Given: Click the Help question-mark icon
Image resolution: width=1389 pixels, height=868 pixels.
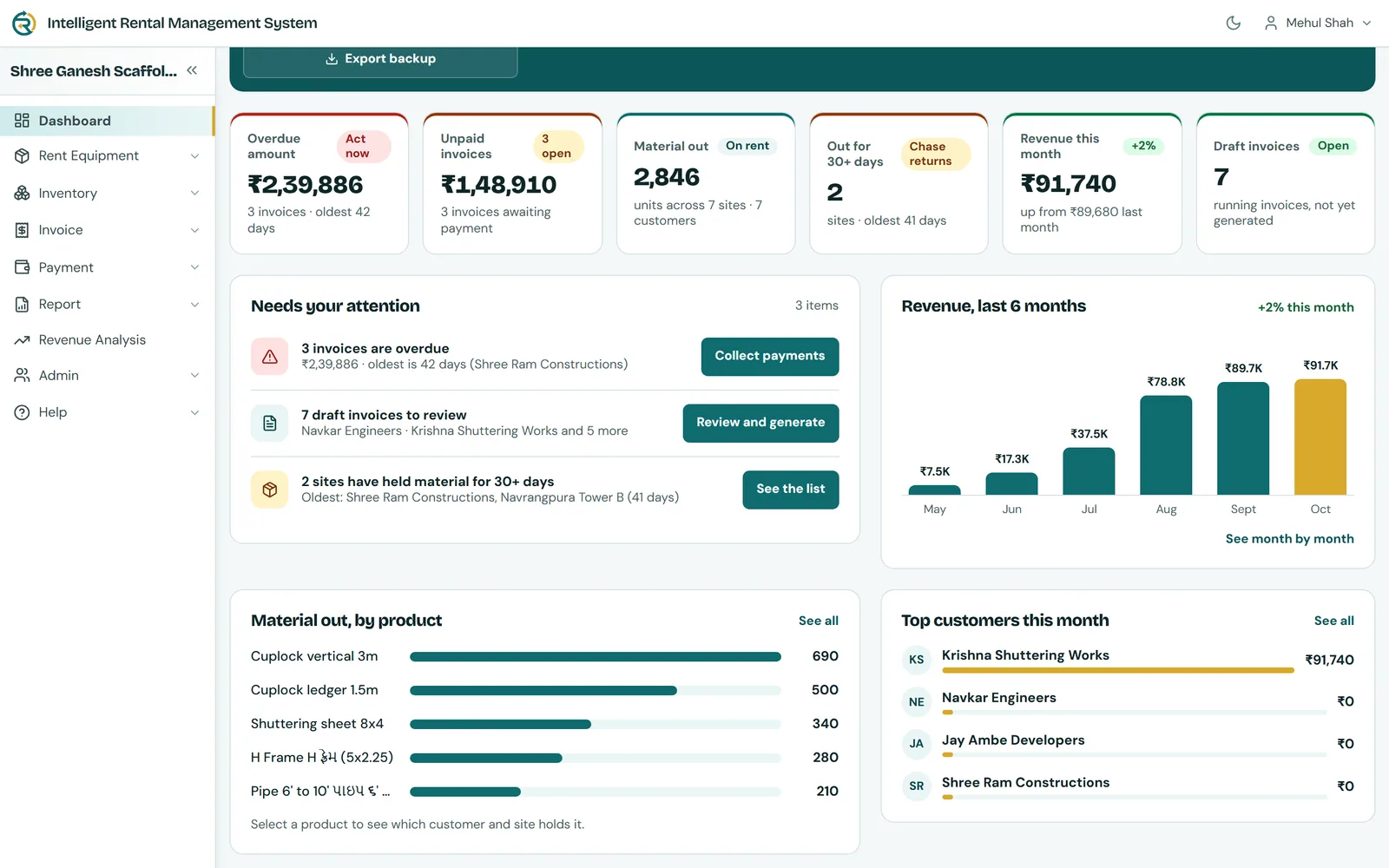Looking at the screenshot, I should point(22,412).
